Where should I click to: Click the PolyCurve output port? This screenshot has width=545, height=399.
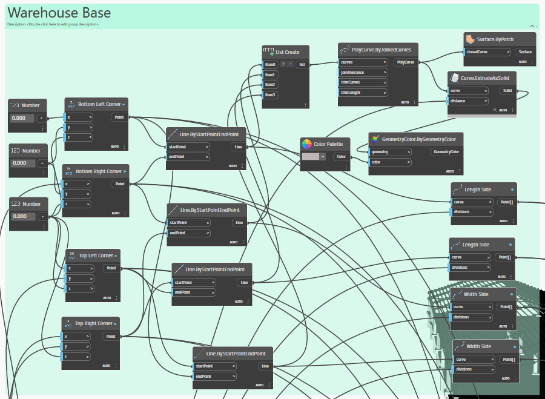(x=406, y=63)
